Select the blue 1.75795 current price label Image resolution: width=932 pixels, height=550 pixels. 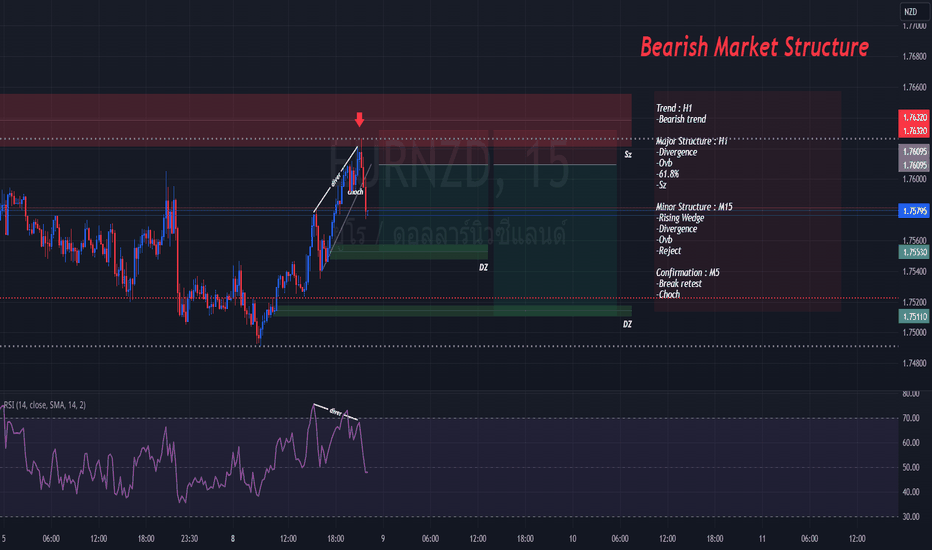click(x=914, y=211)
